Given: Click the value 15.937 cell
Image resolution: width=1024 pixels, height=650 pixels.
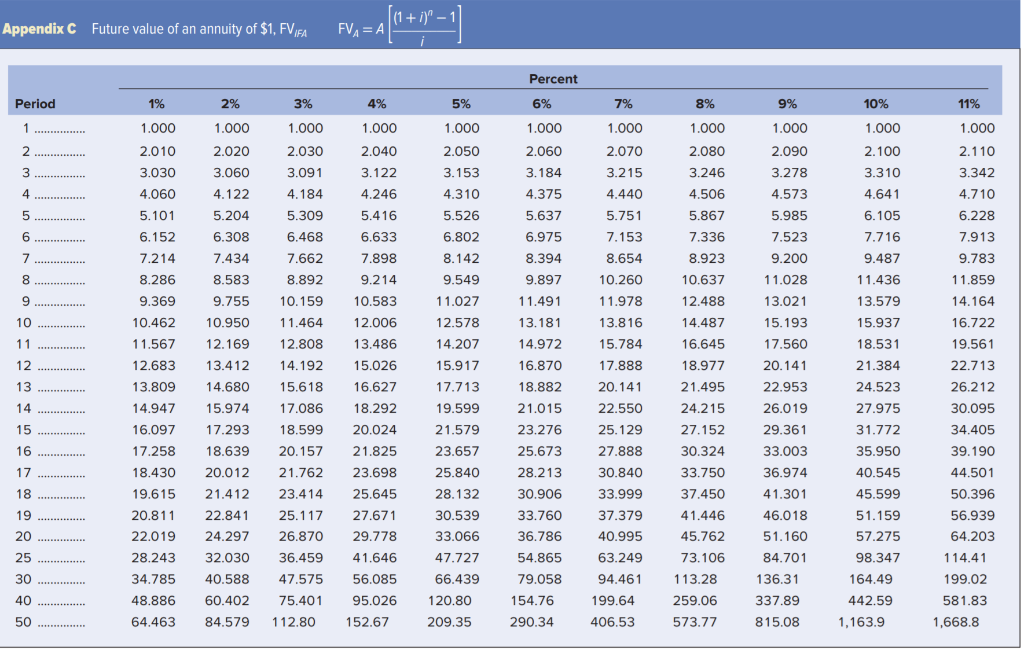Looking at the screenshot, I should coord(878,323).
